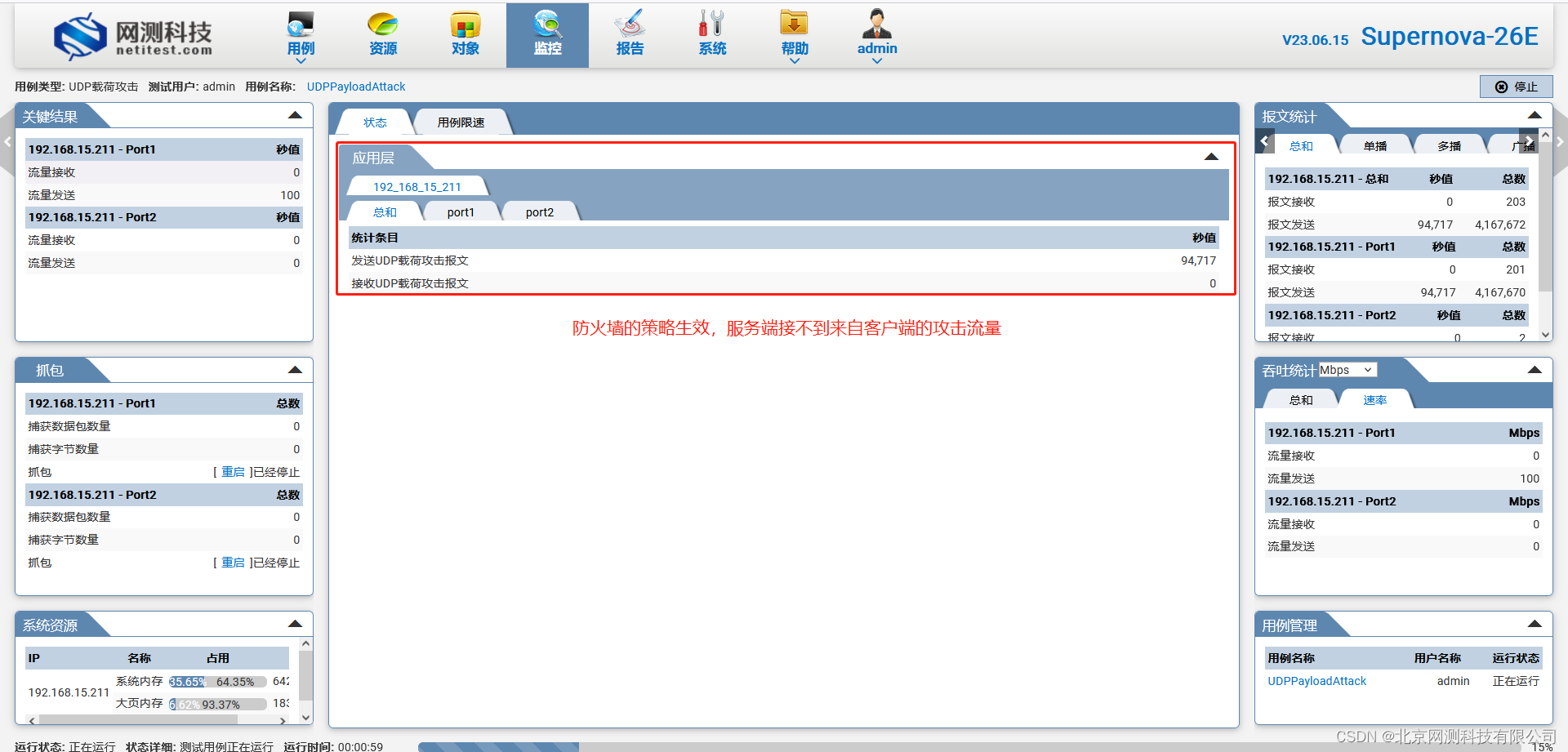Select the 192_168_15_211 tab

tap(417, 187)
